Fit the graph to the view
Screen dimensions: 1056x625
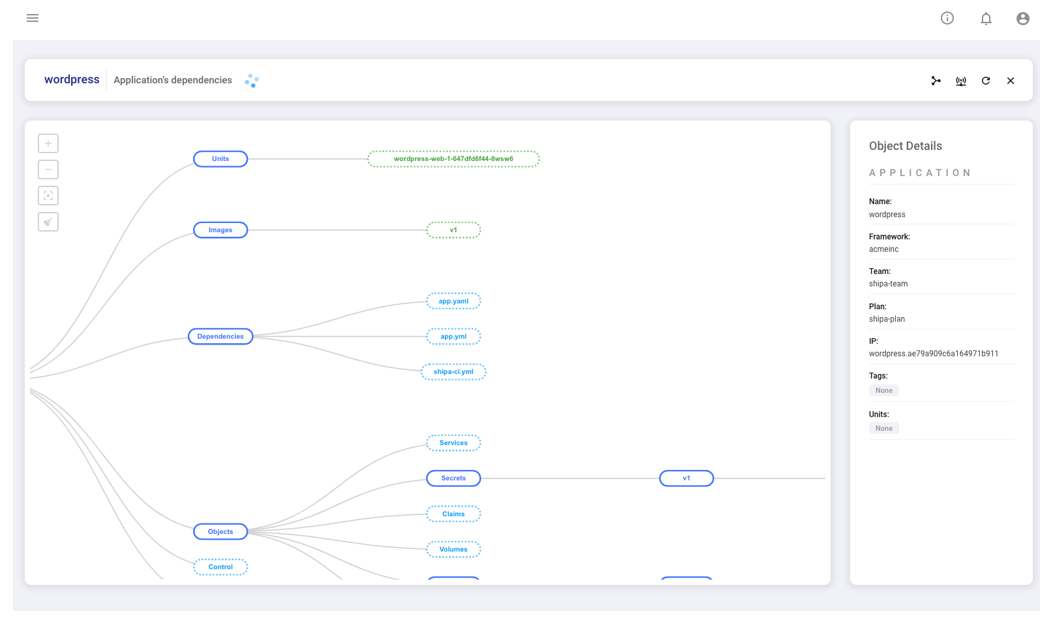point(48,196)
